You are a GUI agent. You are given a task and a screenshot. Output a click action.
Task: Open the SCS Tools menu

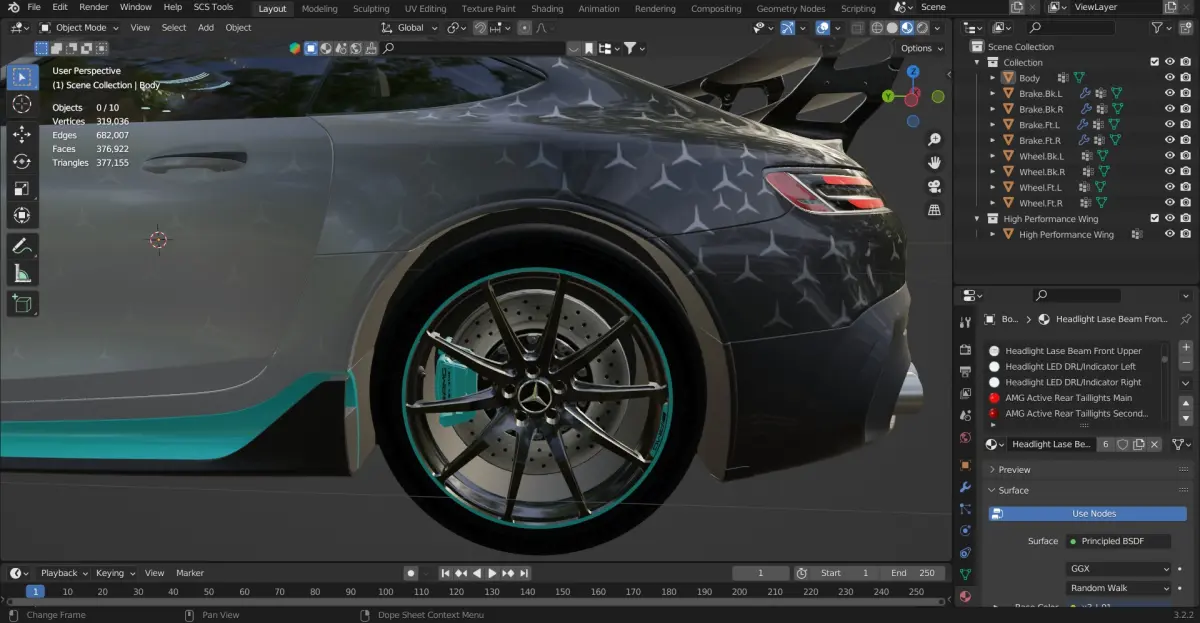coord(213,7)
